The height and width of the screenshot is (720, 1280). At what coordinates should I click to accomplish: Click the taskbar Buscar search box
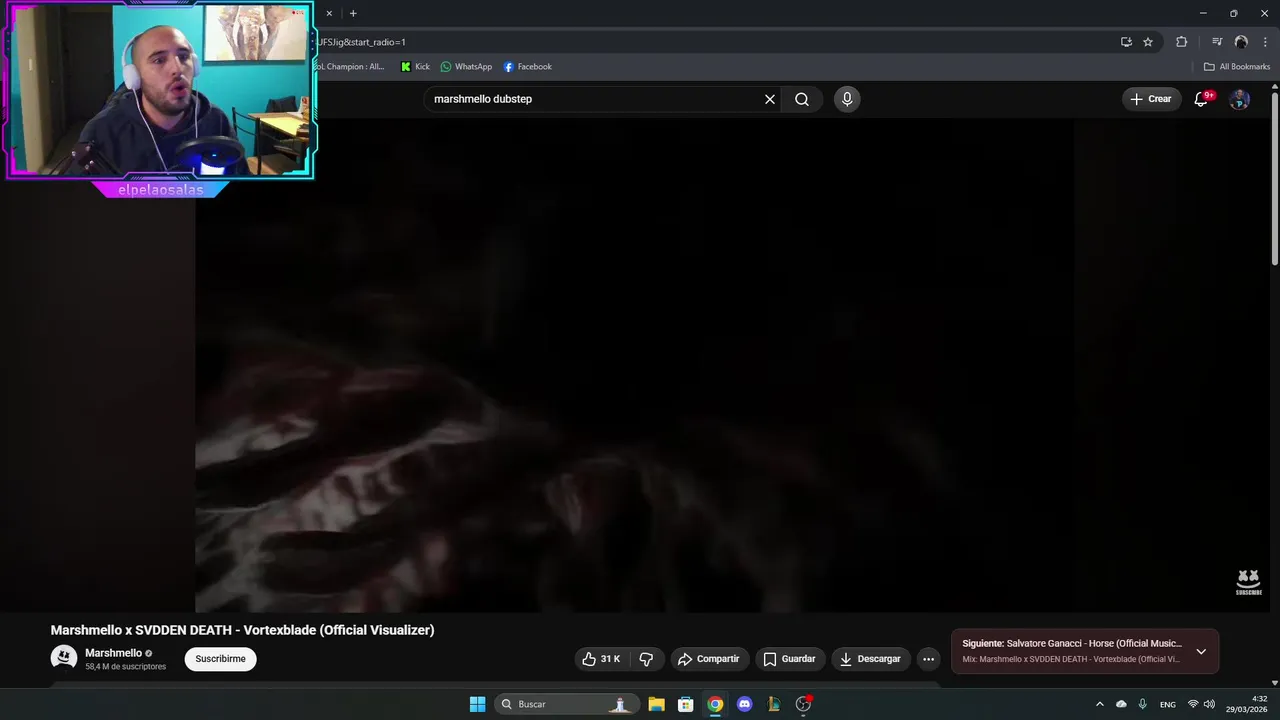pyautogui.click(x=567, y=704)
